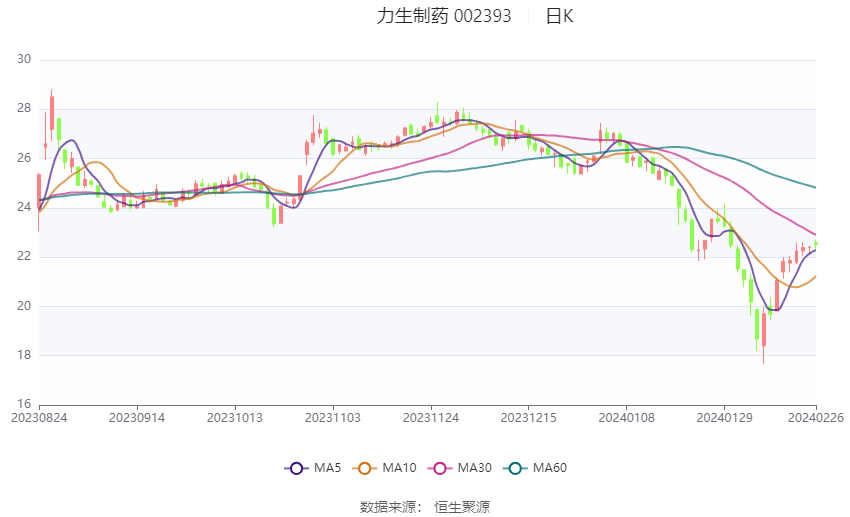Click the 18 price axis label
The height and width of the screenshot is (517, 850).
click(x=24, y=355)
